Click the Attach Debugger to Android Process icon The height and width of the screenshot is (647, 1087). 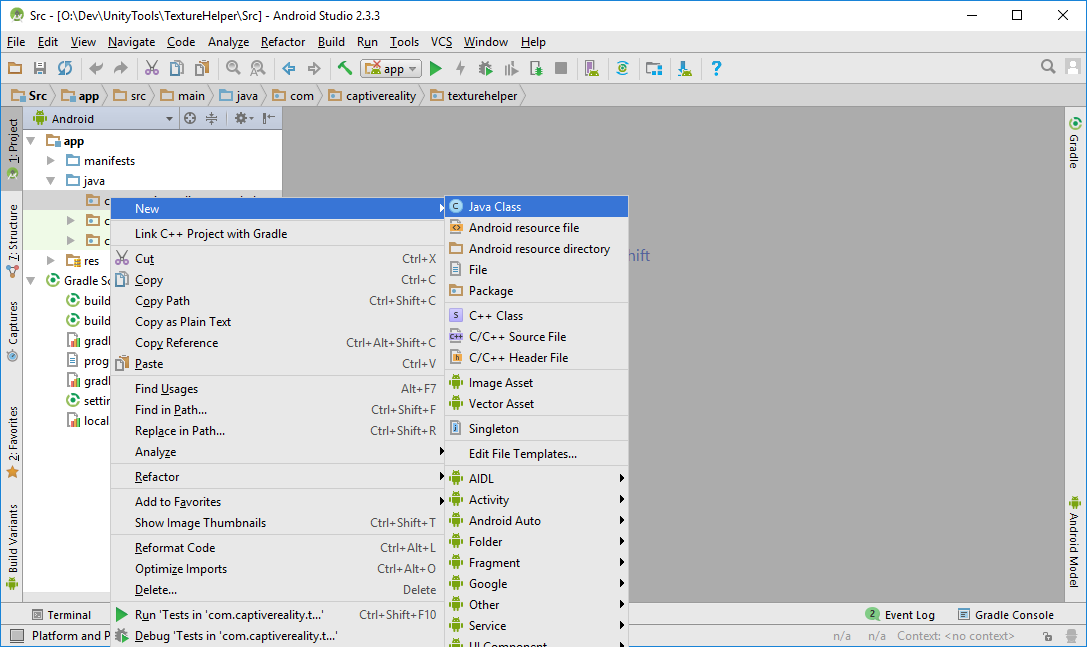(536, 68)
